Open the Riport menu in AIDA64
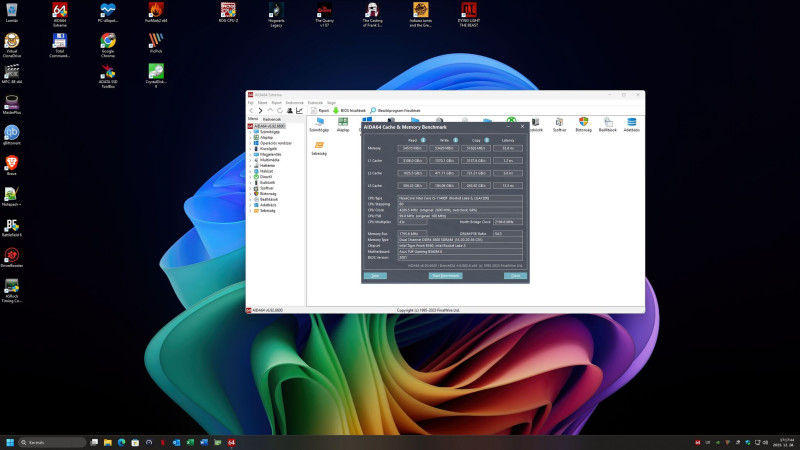This screenshot has width=800, height=450. (x=277, y=103)
